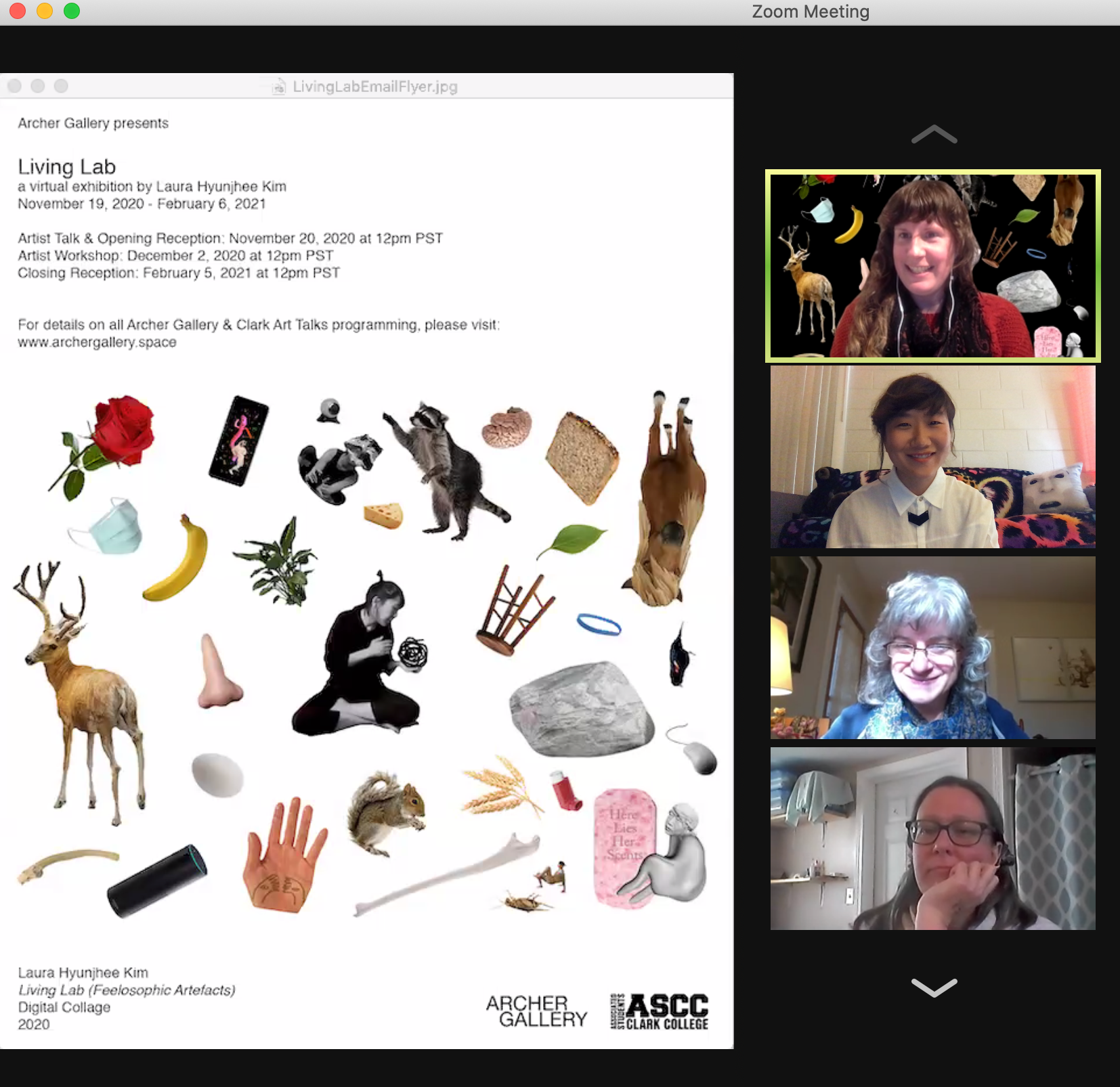This screenshot has height=1087, width=1120.
Task: Select the highlighted speaker video with collage background
Action: click(933, 266)
